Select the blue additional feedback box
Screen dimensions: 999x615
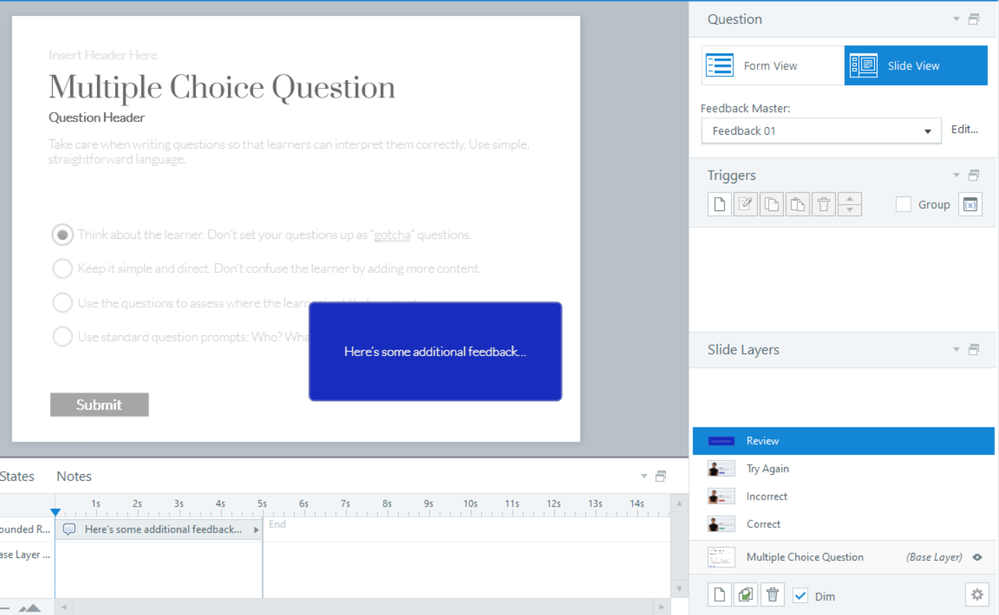pyautogui.click(x=435, y=352)
